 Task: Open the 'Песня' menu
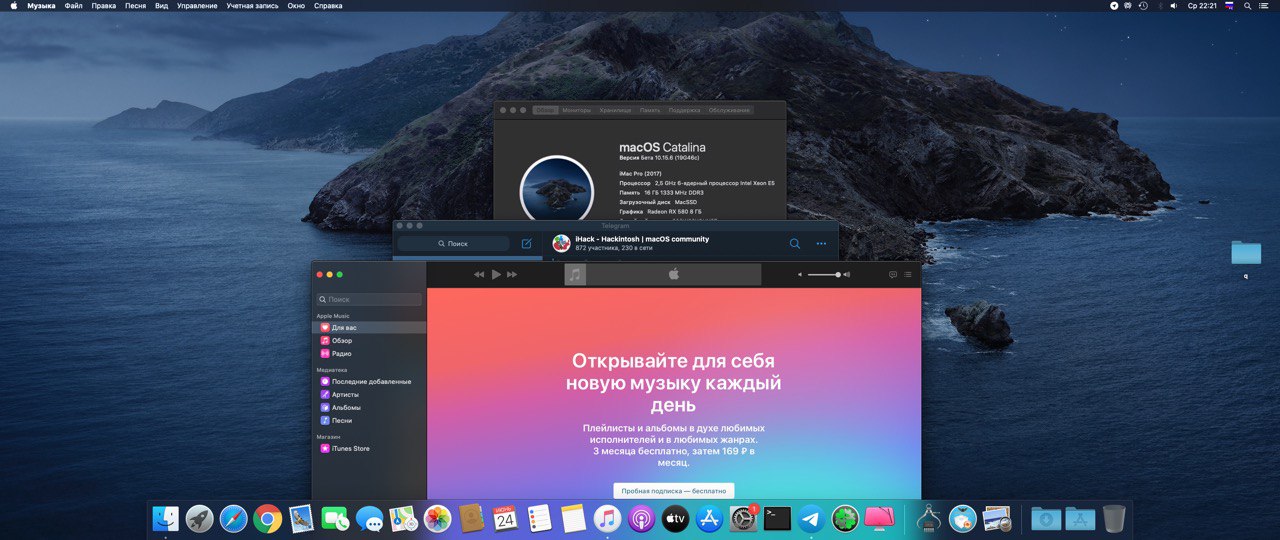coord(135,6)
